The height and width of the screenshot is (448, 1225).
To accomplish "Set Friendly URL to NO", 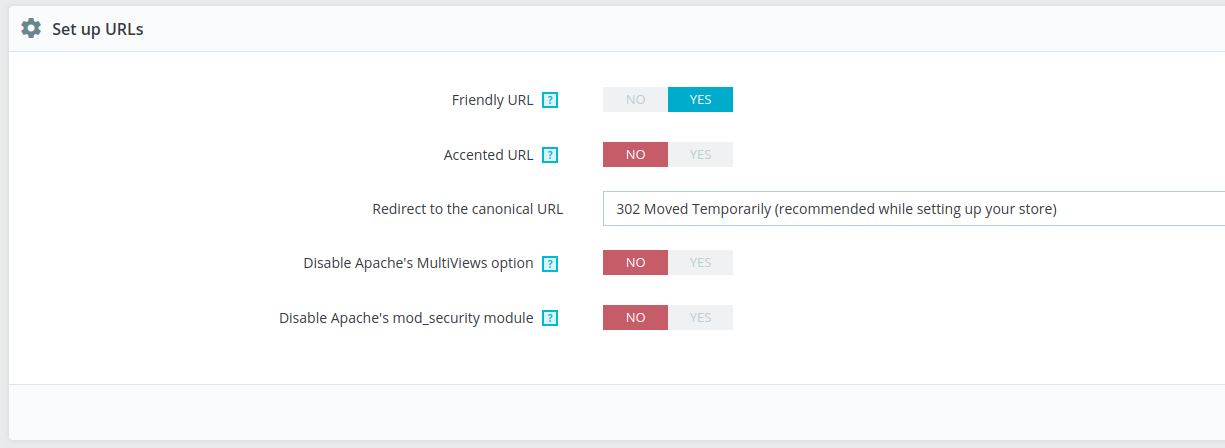I will 635,100.
